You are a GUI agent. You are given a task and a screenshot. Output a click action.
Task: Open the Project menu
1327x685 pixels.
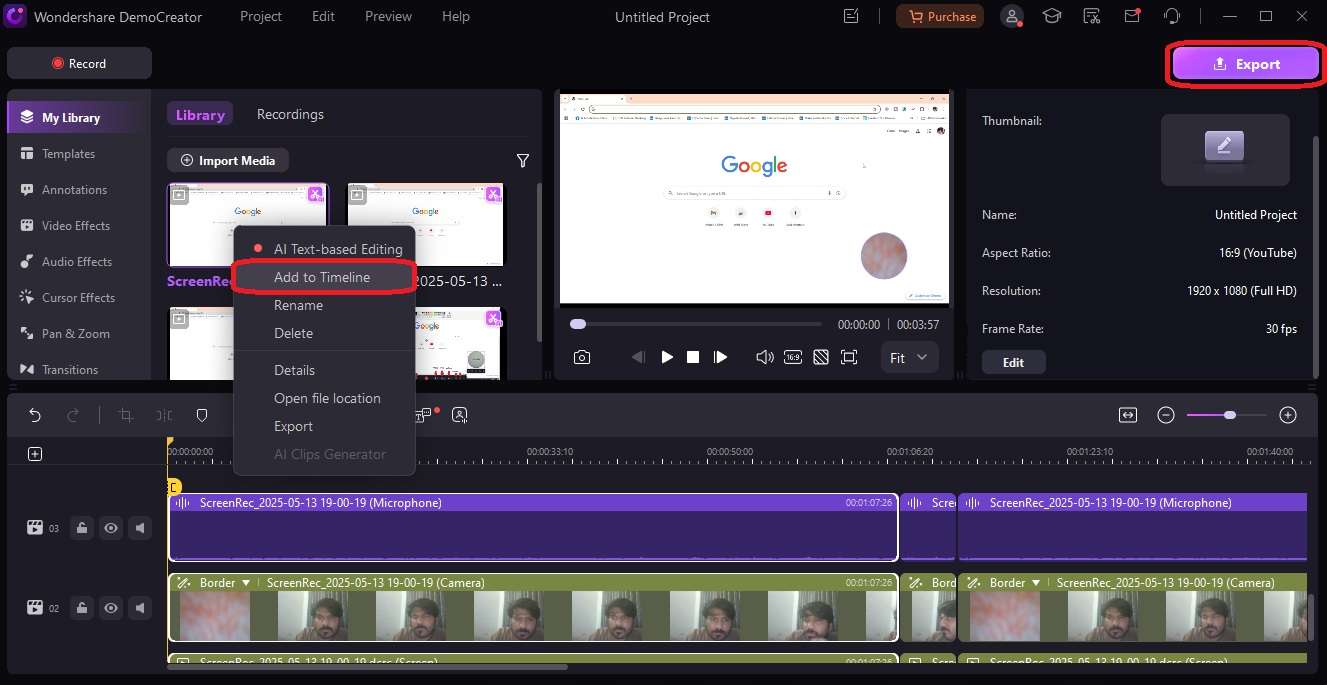261,16
